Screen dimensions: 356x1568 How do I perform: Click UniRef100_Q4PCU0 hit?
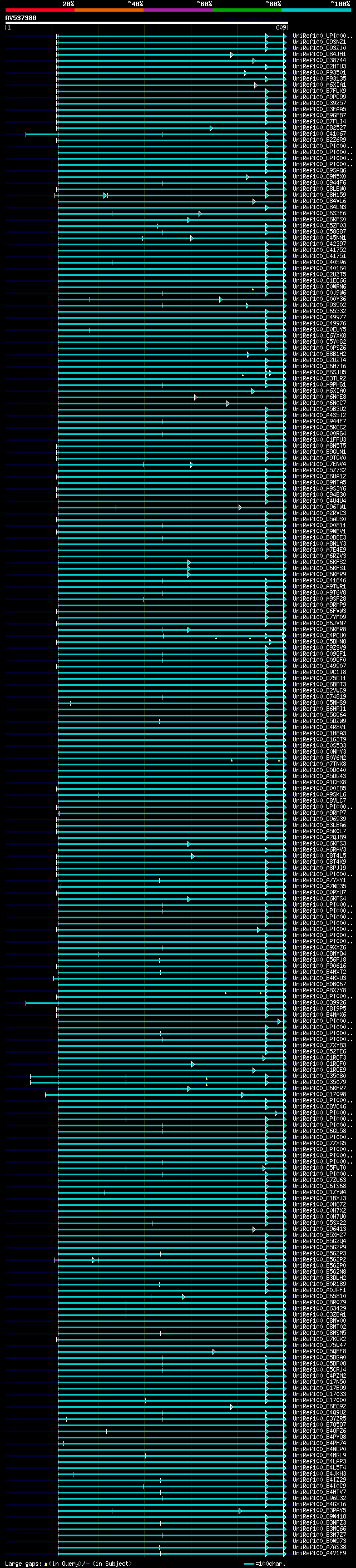pyautogui.click(x=319, y=635)
